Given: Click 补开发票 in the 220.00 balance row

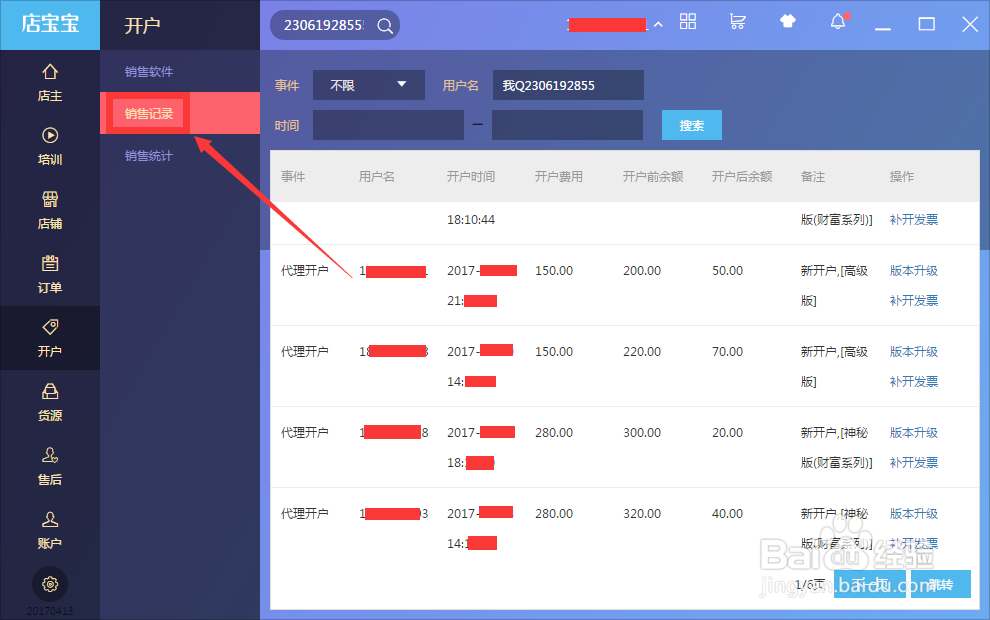Looking at the screenshot, I should [914, 381].
